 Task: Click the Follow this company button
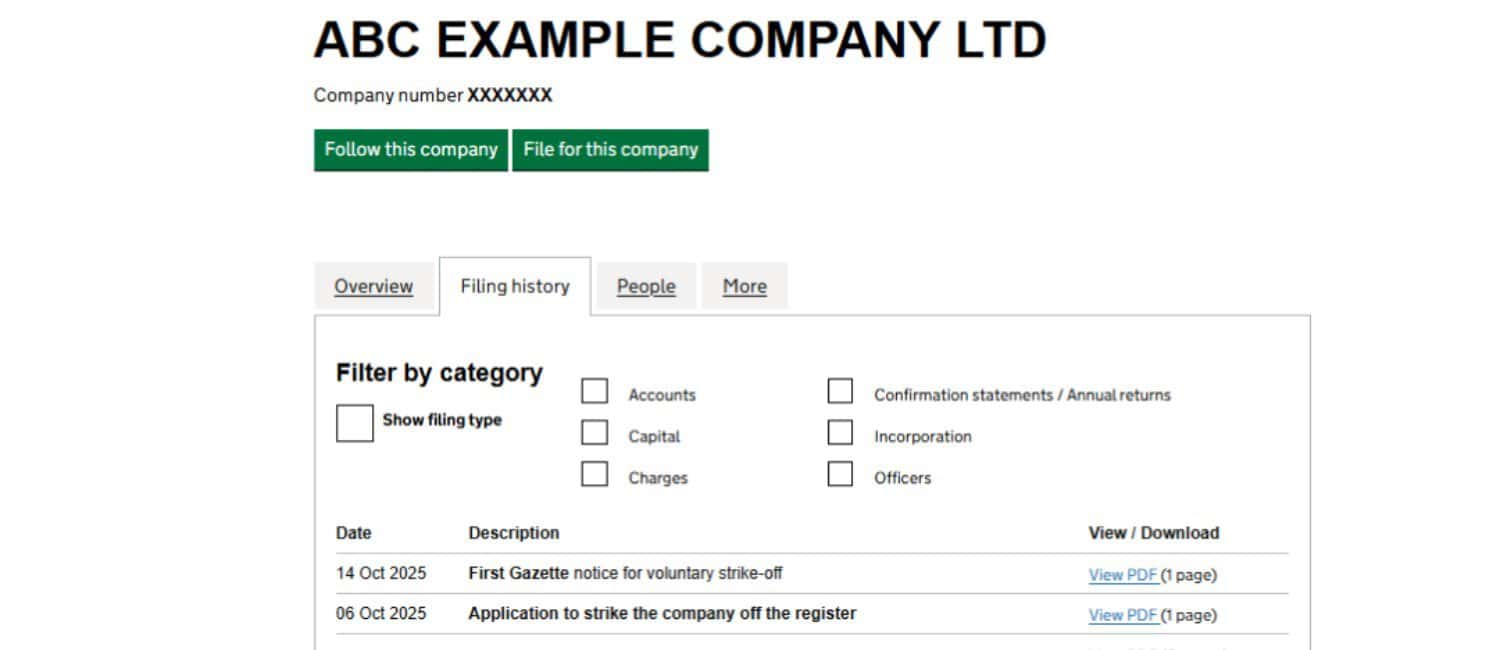coord(410,150)
